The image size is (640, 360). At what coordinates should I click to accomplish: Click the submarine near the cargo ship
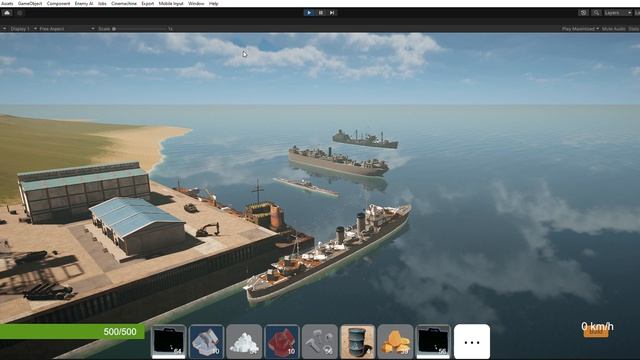306,186
